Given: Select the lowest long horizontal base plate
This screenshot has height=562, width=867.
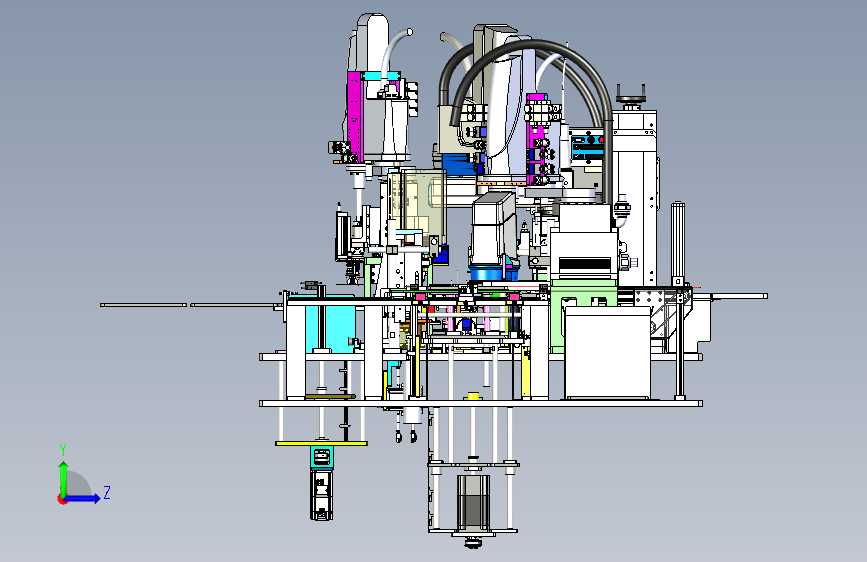Looking at the screenshot, I should pos(481,404).
